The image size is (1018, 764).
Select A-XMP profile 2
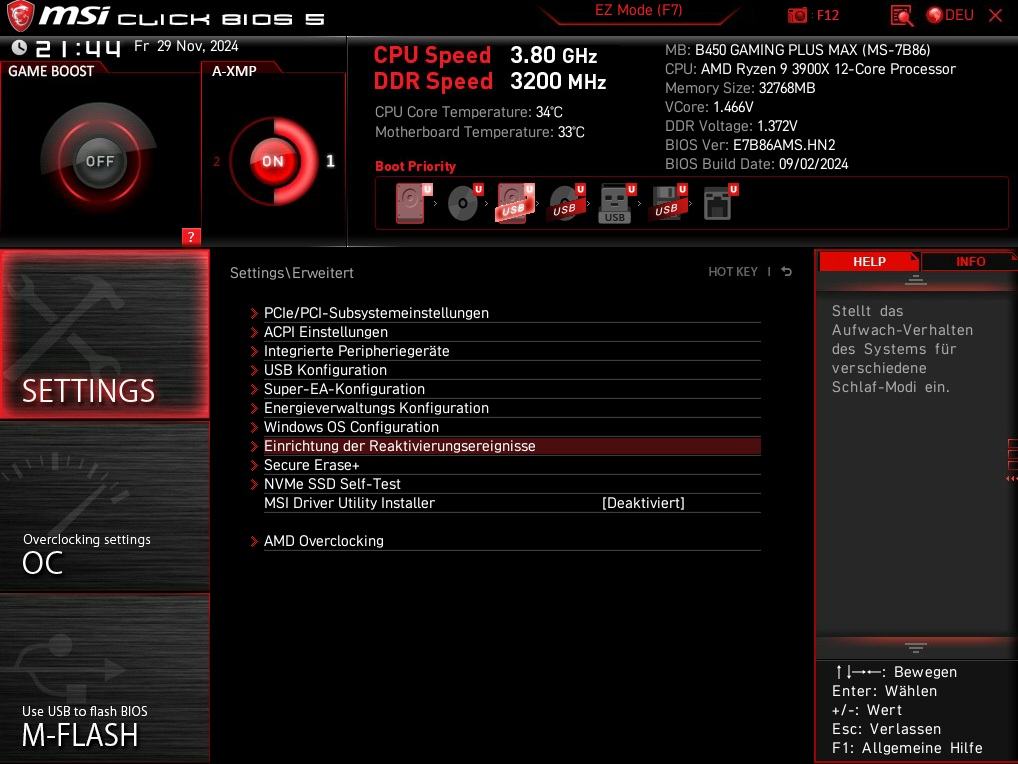pyautogui.click(x=217, y=161)
